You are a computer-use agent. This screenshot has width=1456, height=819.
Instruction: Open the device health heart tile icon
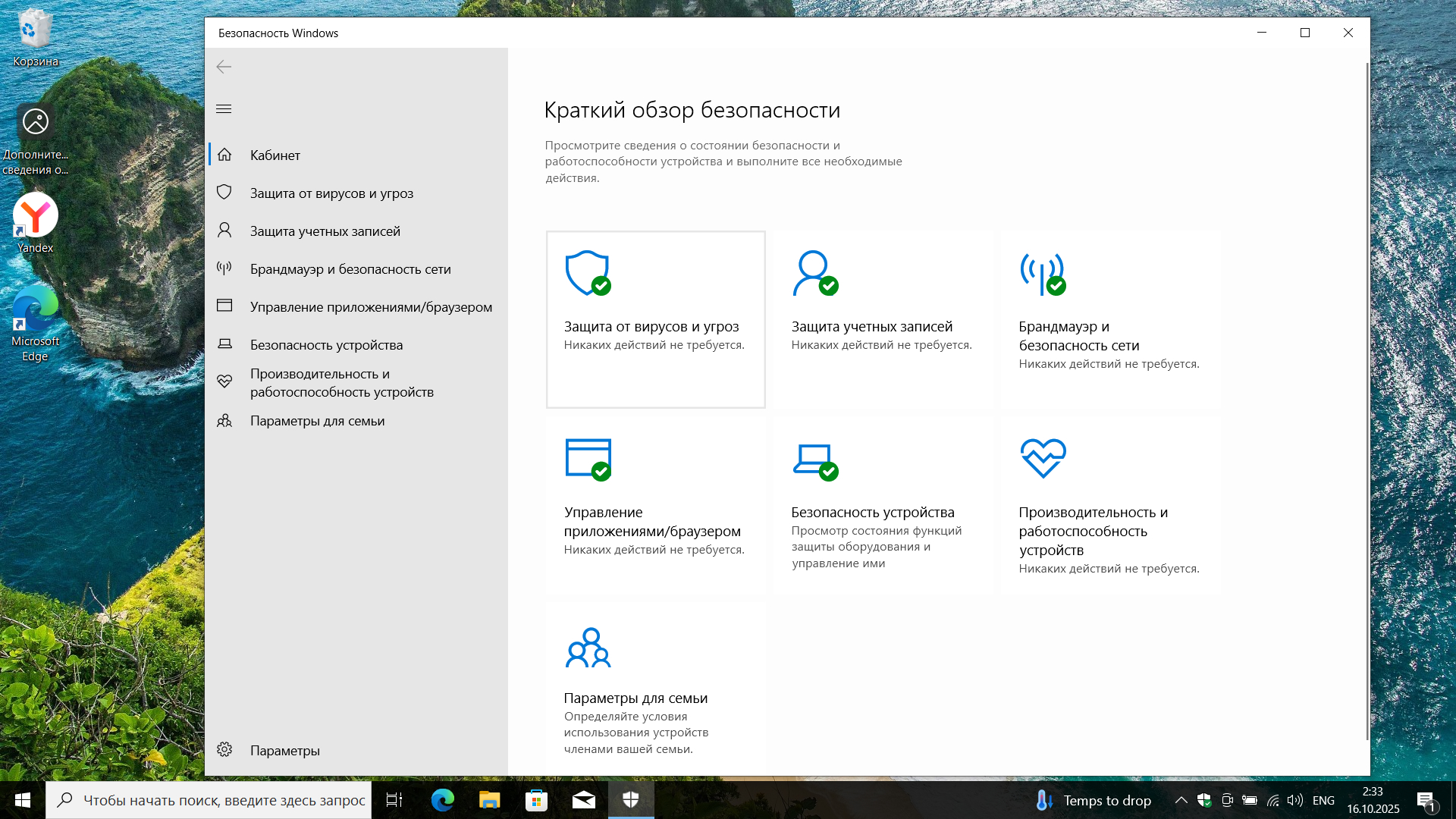1043,458
